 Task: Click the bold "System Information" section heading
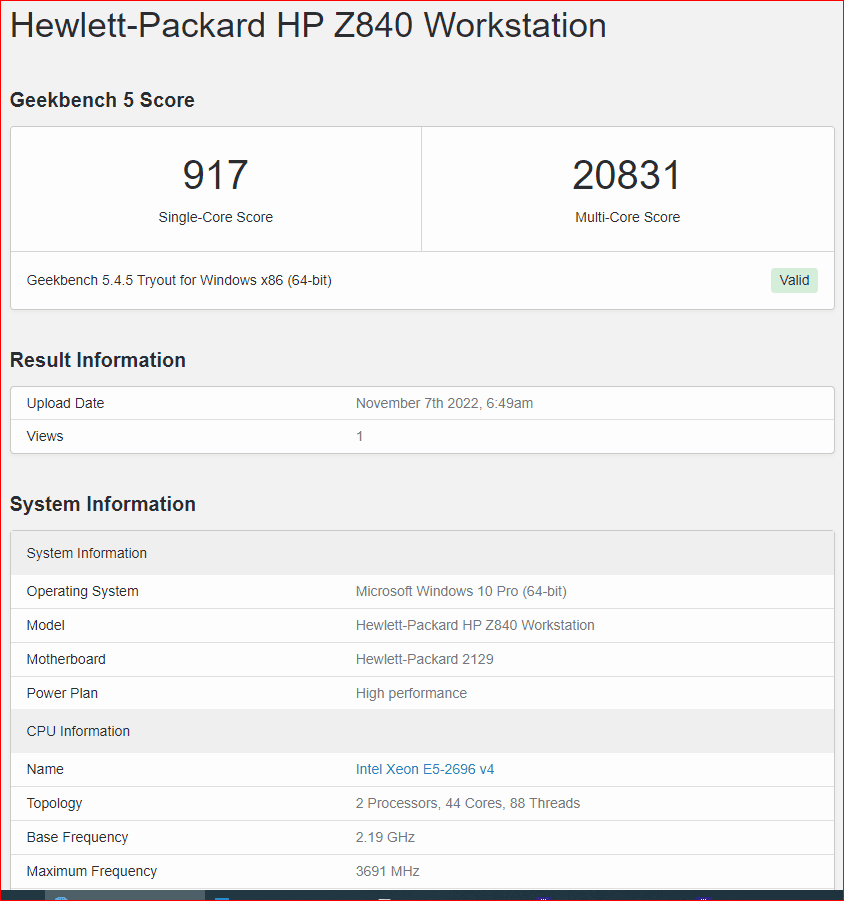103,504
